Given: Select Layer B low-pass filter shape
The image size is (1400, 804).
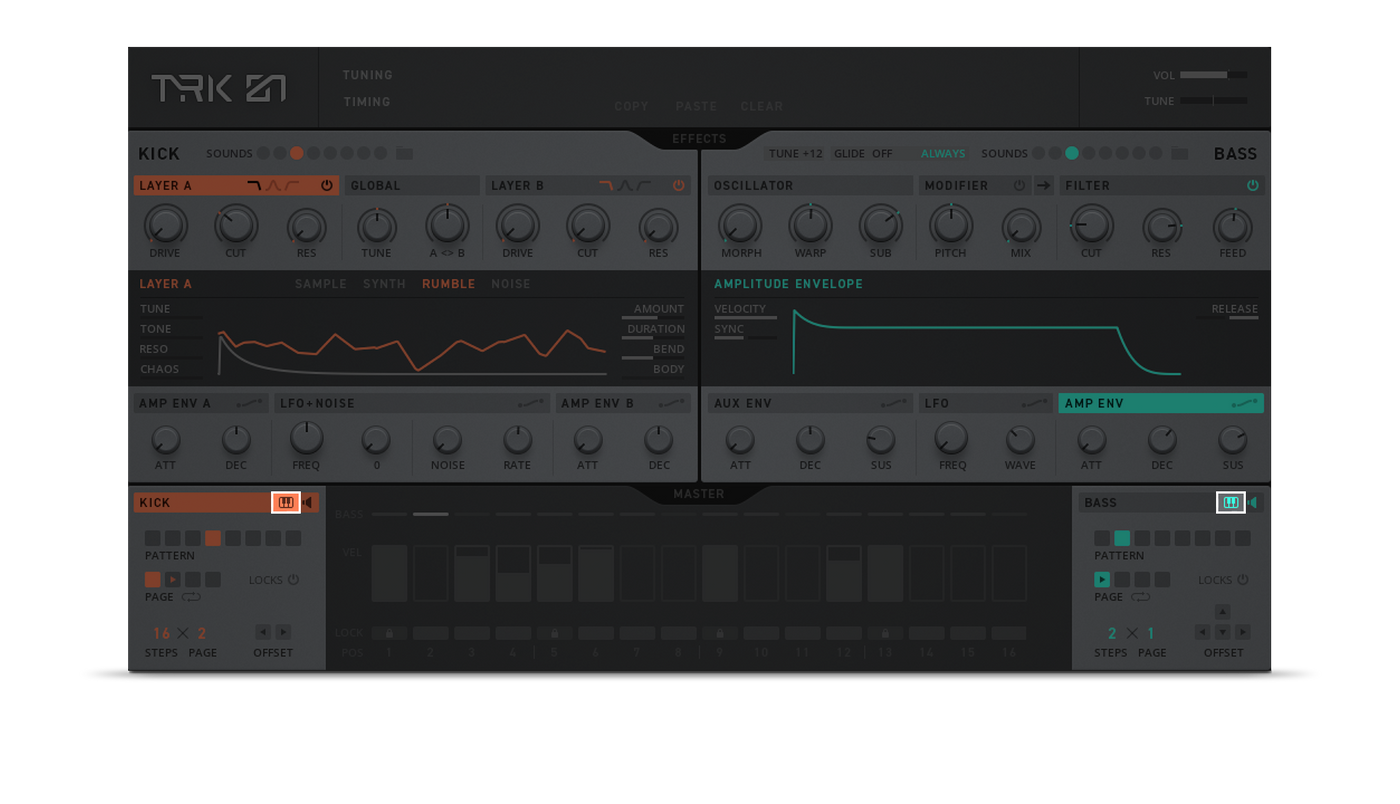Looking at the screenshot, I should 606,186.
